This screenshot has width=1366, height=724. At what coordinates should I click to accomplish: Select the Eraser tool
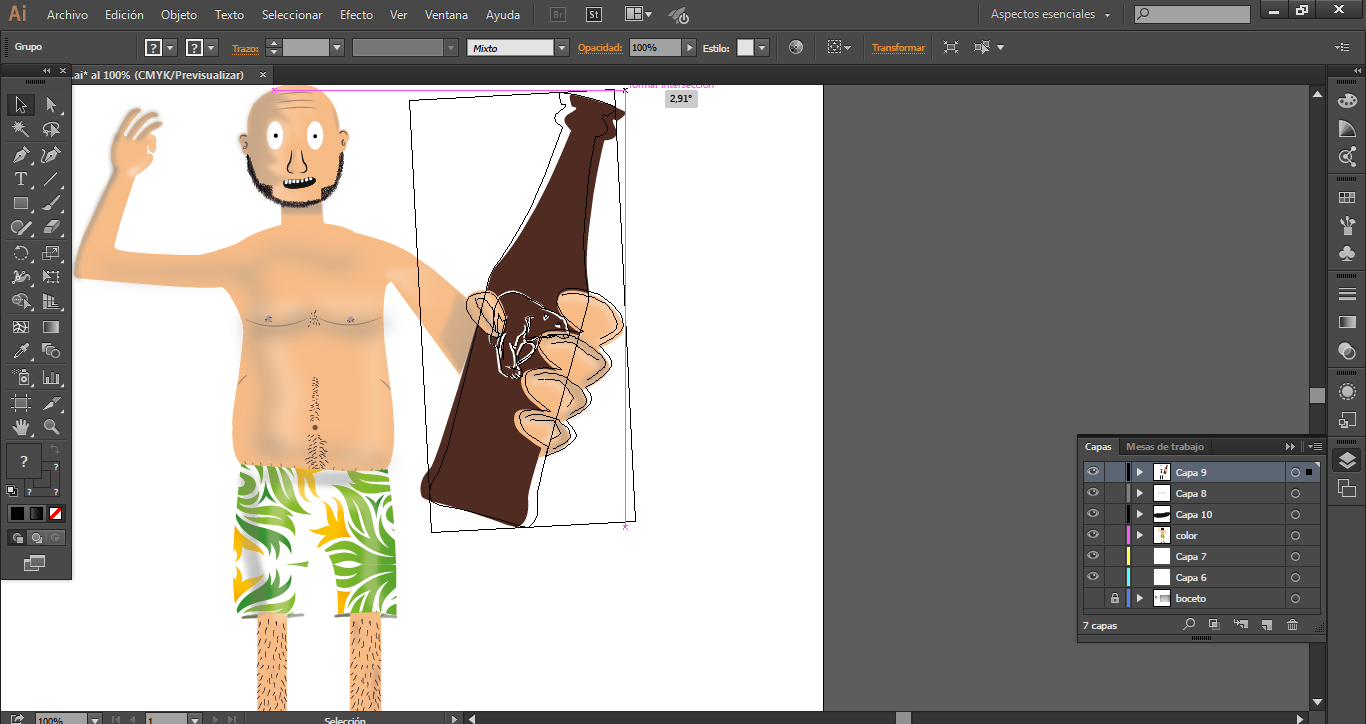[x=51, y=228]
